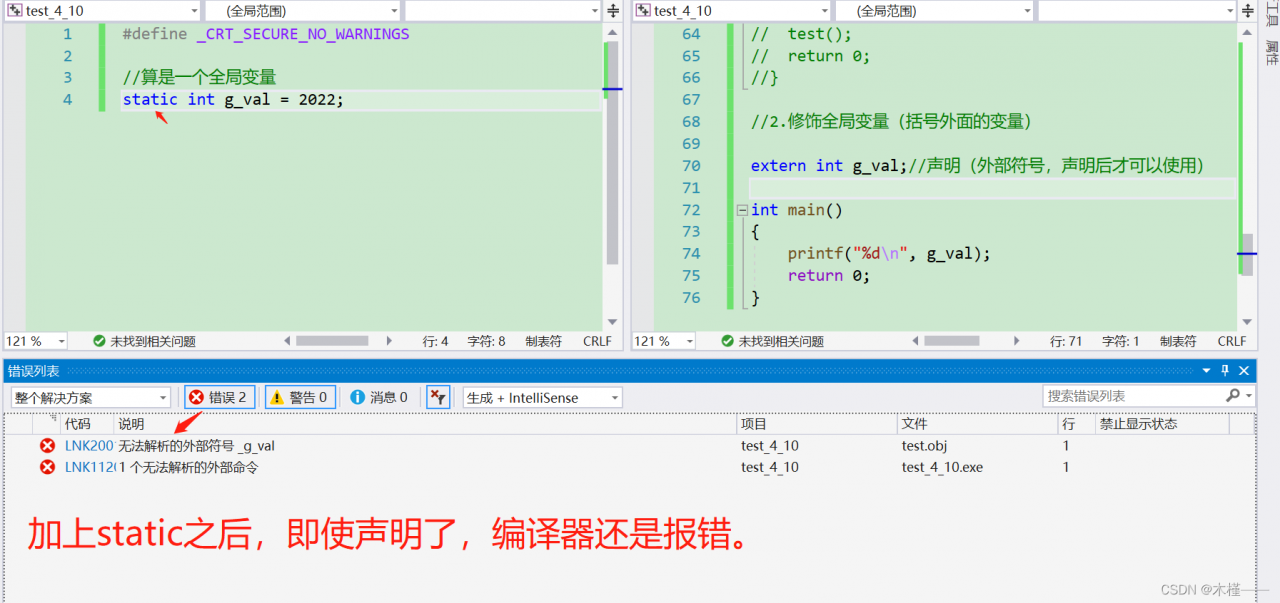Click the left editor's horizontal scrollbar thumb
Viewport: 1280px width, 603px height.
[332, 341]
